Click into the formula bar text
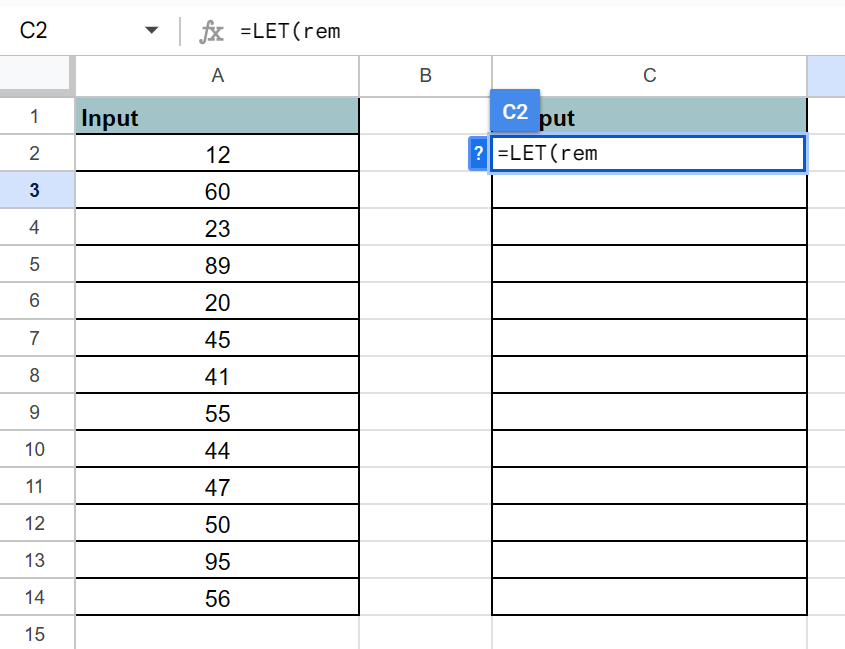The width and height of the screenshot is (845, 649). pos(500,32)
